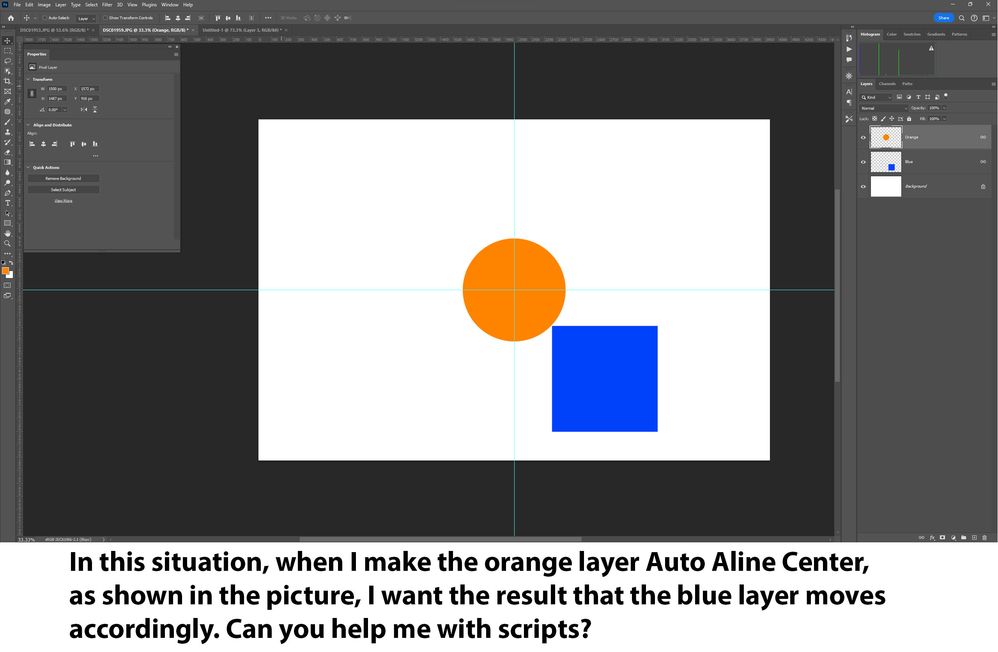Image resolution: width=998 pixels, height=652 pixels.
Task: Select the Move tool
Action: click(x=7, y=41)
